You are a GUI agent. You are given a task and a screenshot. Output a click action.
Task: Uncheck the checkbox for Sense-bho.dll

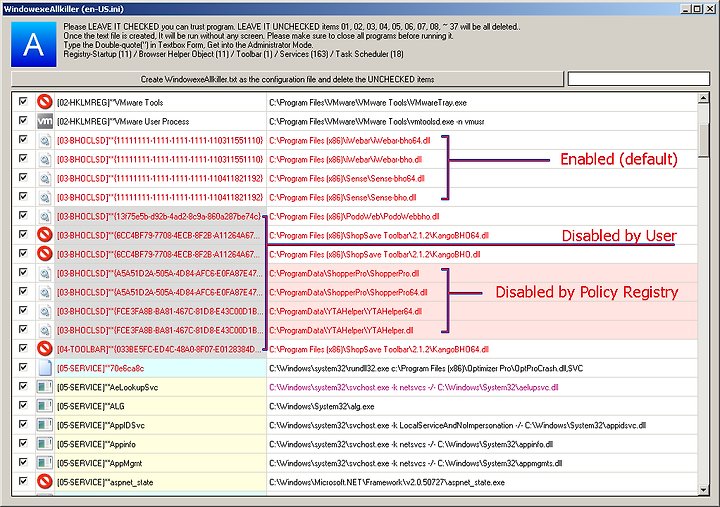(23, 197)
